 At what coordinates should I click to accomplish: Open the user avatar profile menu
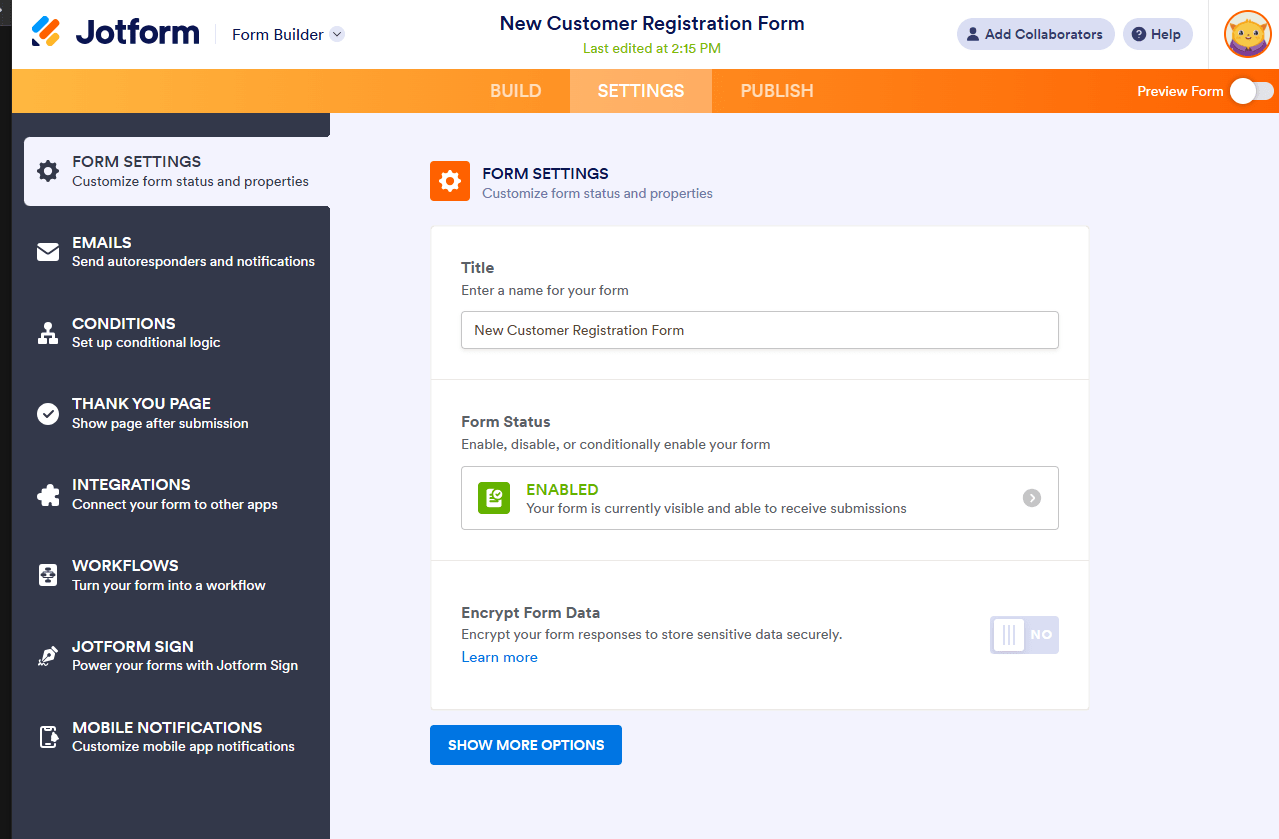[1248, 34]
